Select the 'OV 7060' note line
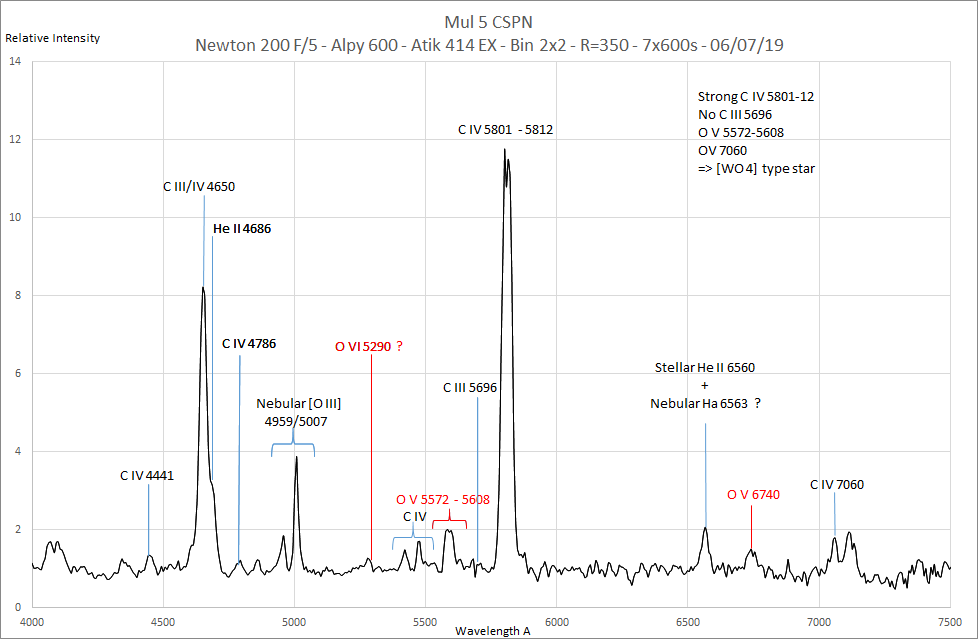This screenshot has width=978, height=639. pos(722,150)
